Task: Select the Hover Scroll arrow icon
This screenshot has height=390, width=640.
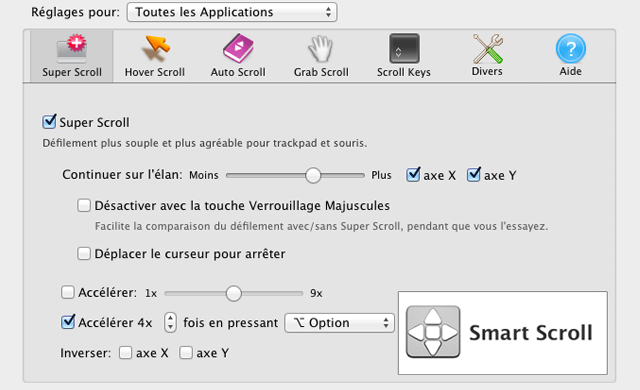Action: tap(155, 49)
